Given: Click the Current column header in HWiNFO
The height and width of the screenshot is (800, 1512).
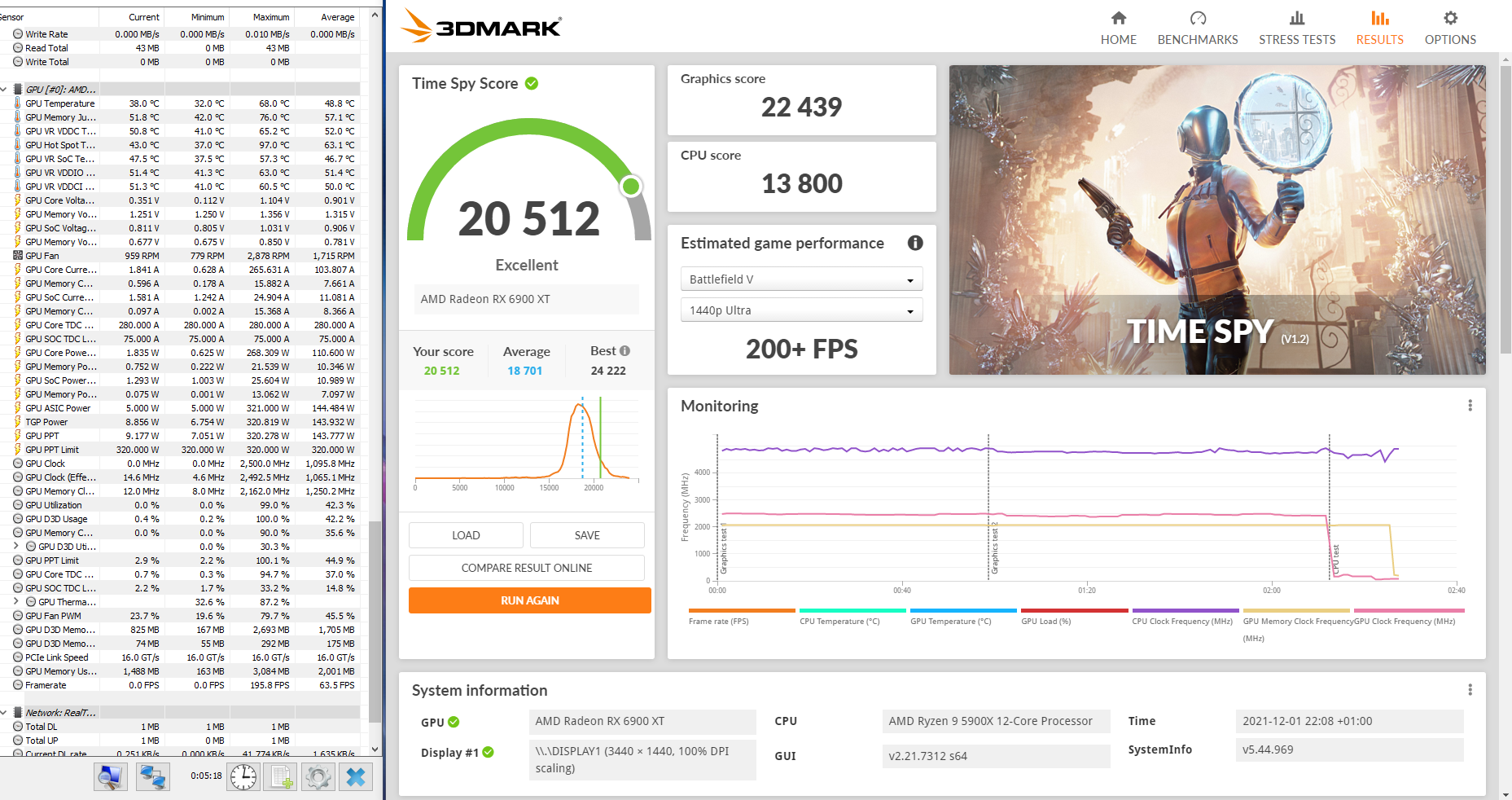Looking at the screenshot, I should point(132,17).
